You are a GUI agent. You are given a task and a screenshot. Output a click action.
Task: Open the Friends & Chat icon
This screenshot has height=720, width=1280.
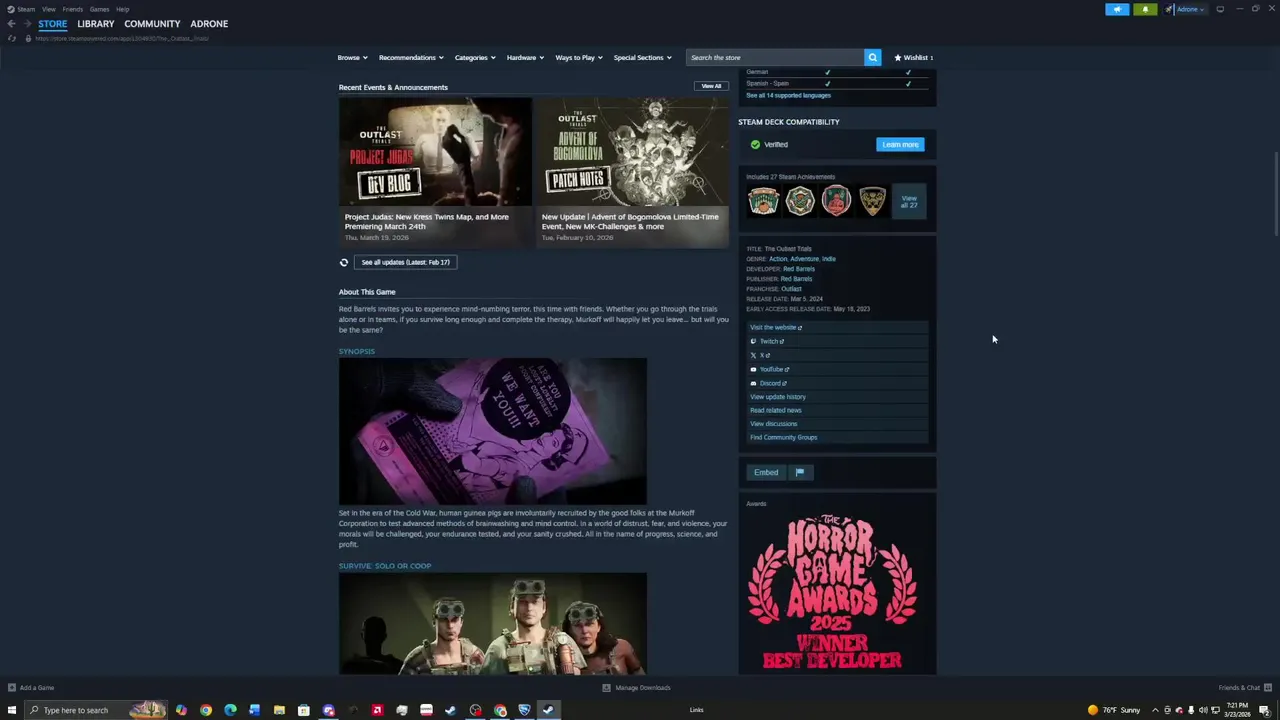[1268, 688]
